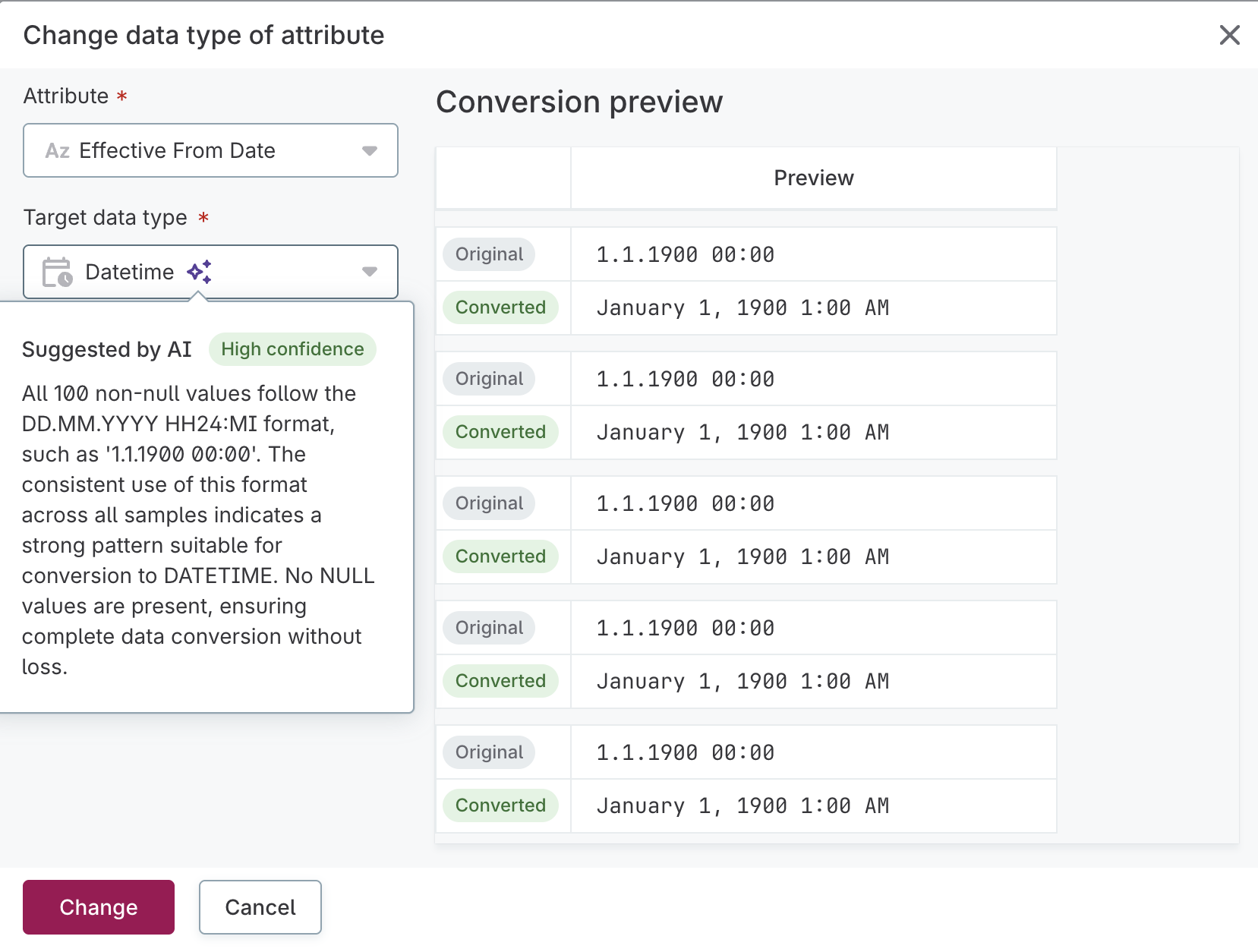Viewport: 1258px width, 952px height.
Task: Click the first Original label in preview
Action: click(489, 254)
